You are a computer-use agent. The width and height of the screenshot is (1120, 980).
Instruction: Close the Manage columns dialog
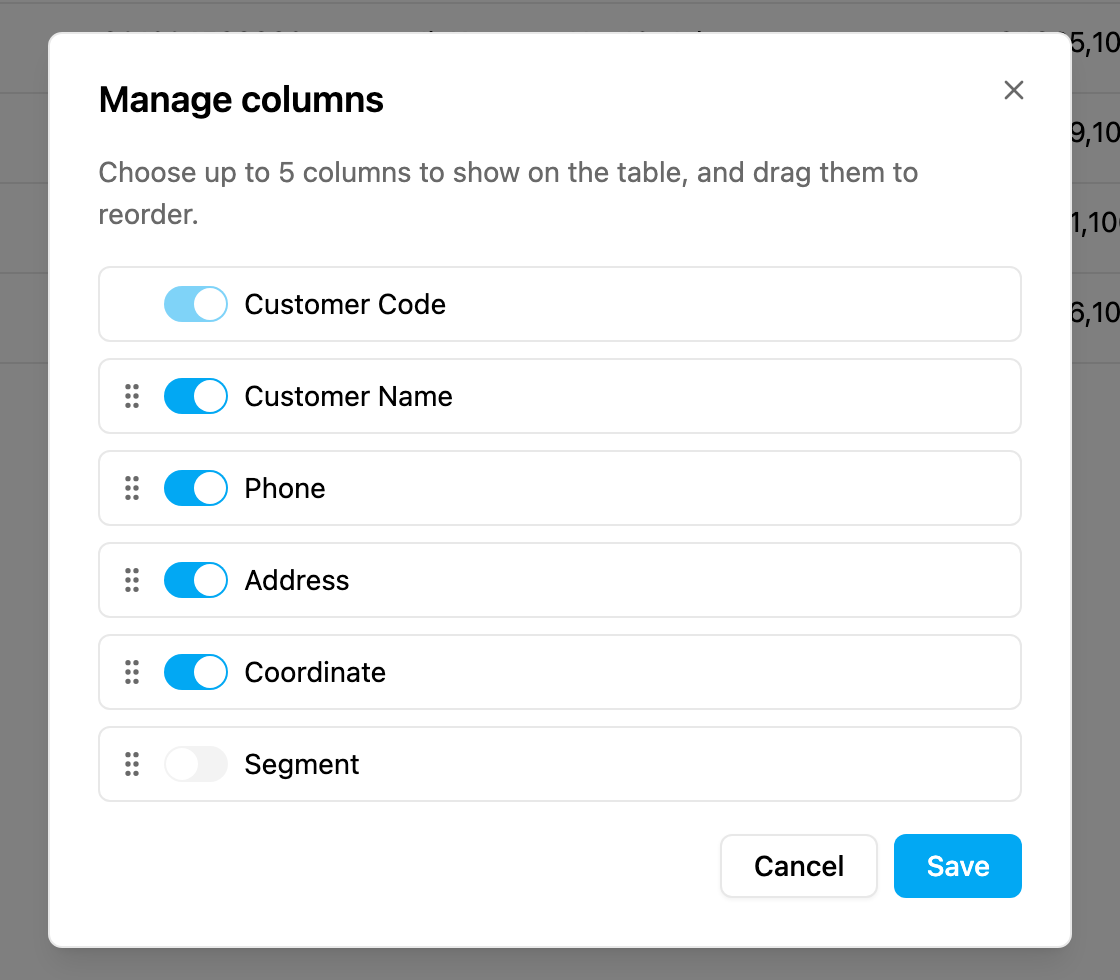pos(1014,90)
